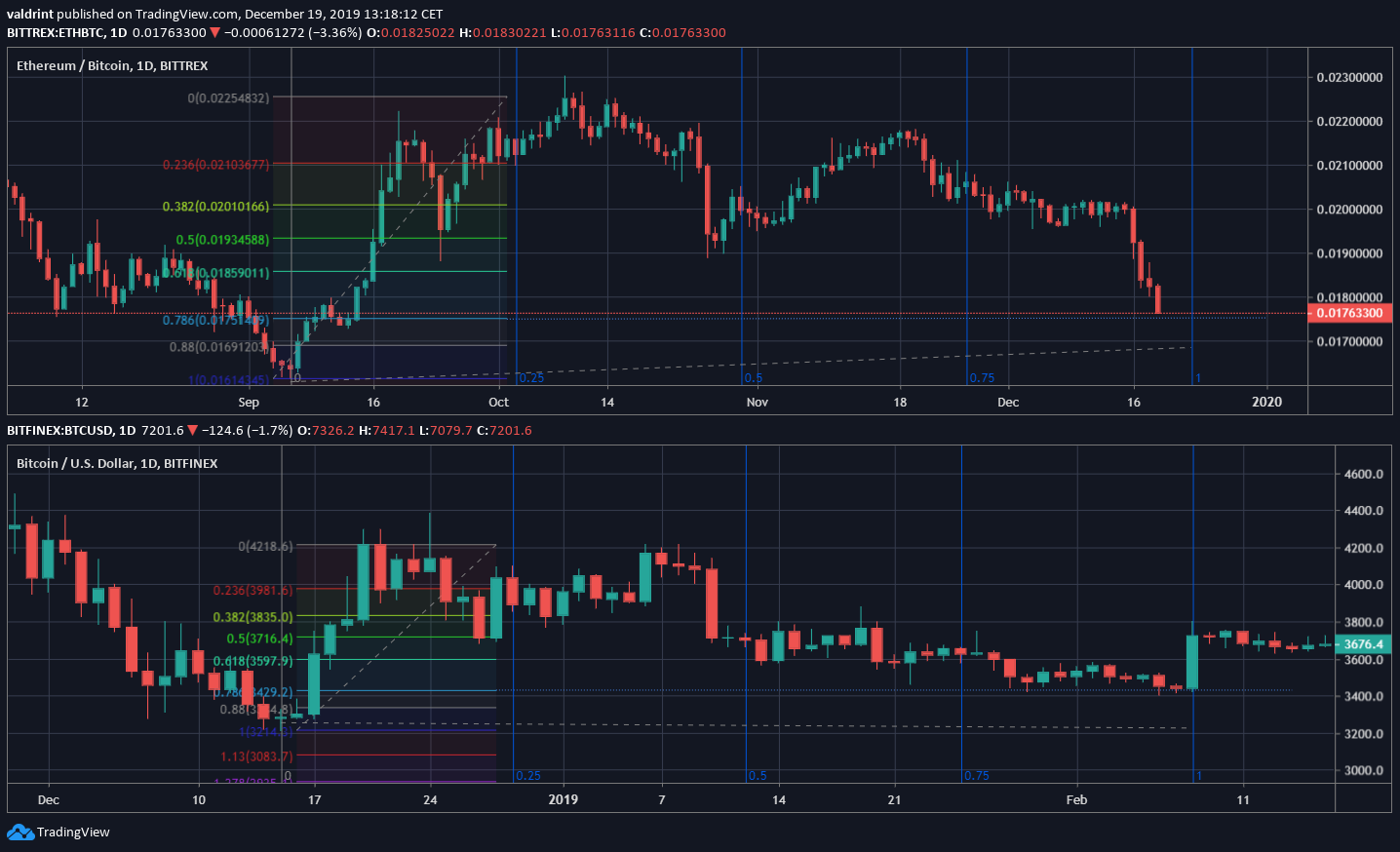Click the 0.5(0.01934588) Fibonacci level label

pos(222,240)
